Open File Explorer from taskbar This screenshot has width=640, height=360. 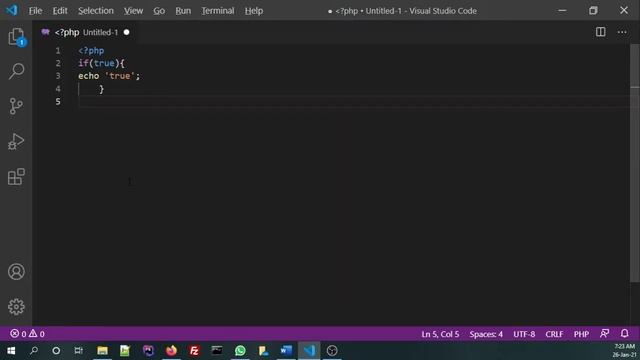pyautogui.click(x=102, y=351)
